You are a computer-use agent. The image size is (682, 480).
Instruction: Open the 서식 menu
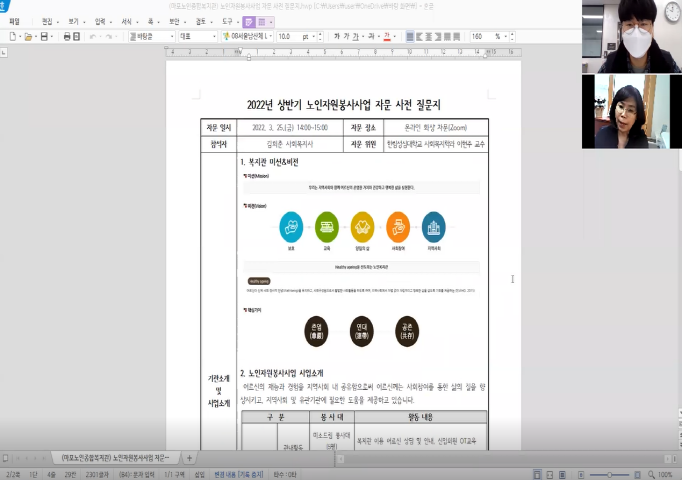(127, 22)
